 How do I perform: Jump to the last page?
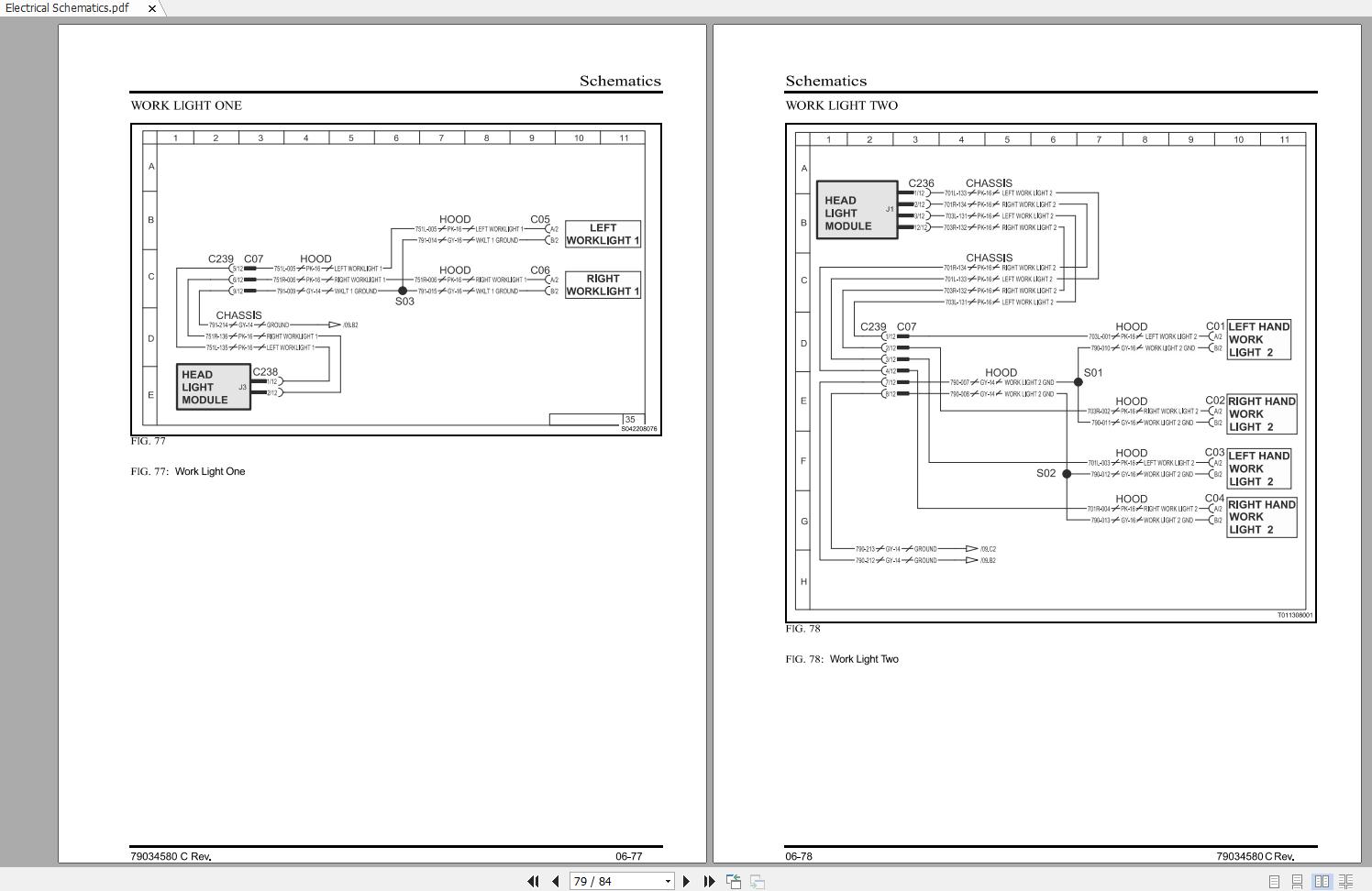[709, 881]
